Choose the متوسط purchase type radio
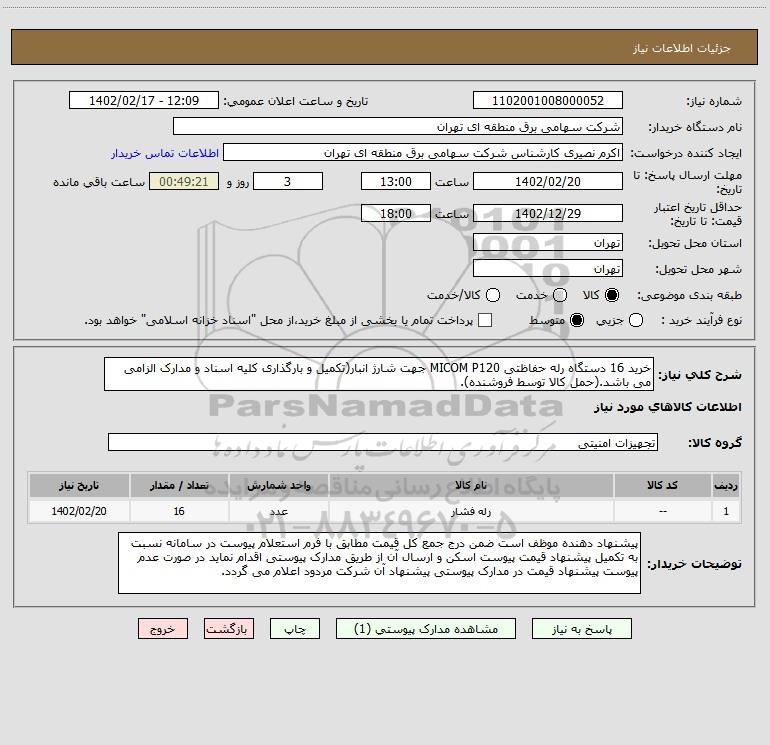The height and width of the screenshot is (745, 770). tap(577, 320)
